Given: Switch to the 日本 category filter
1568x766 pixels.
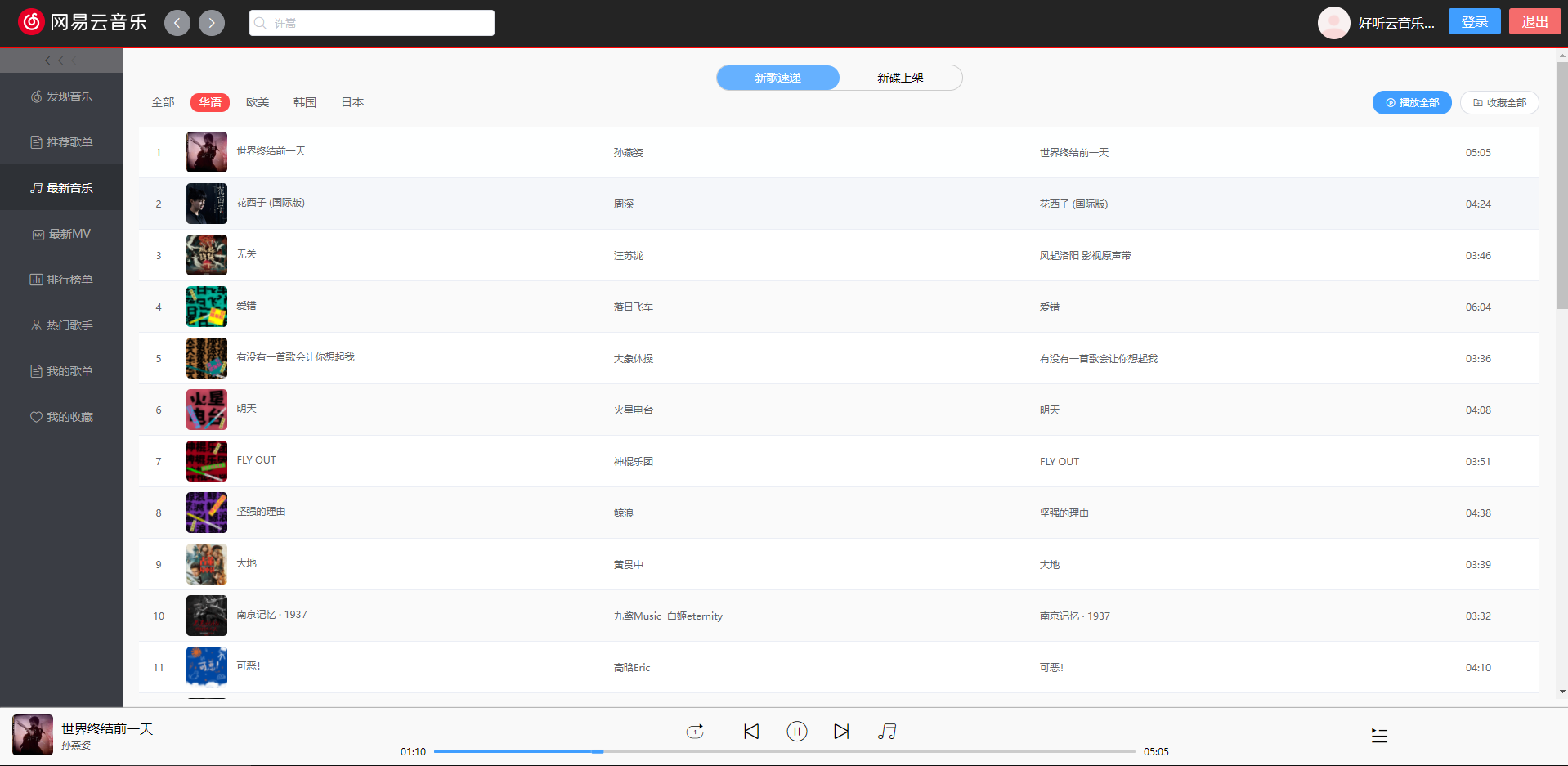Looking at the screenshot, I should tap(352, 101).
